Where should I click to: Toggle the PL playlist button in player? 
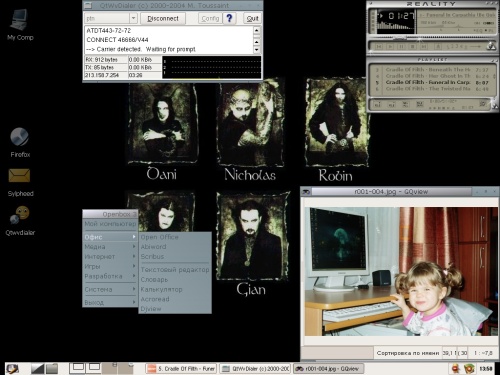tap(489, 31)
